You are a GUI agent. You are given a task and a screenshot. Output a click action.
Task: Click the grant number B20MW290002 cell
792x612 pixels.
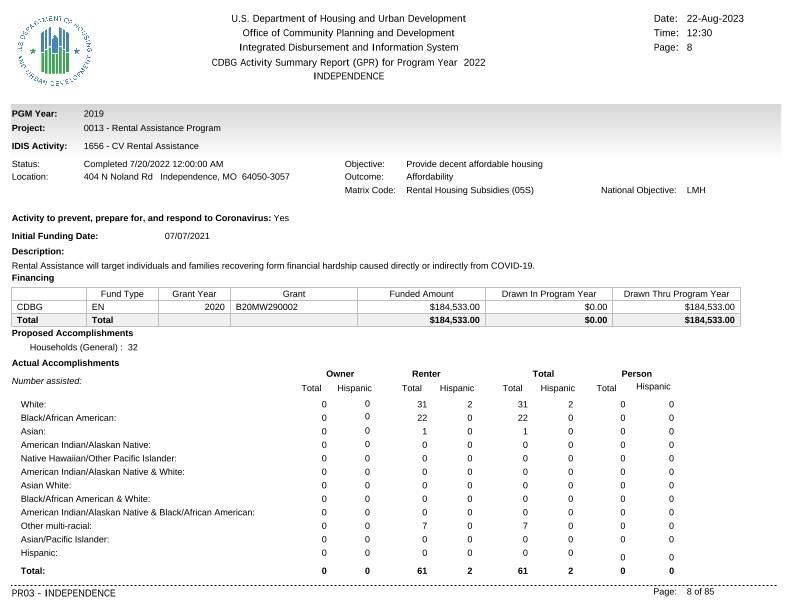pyautogui.click(x=294, y=307)
